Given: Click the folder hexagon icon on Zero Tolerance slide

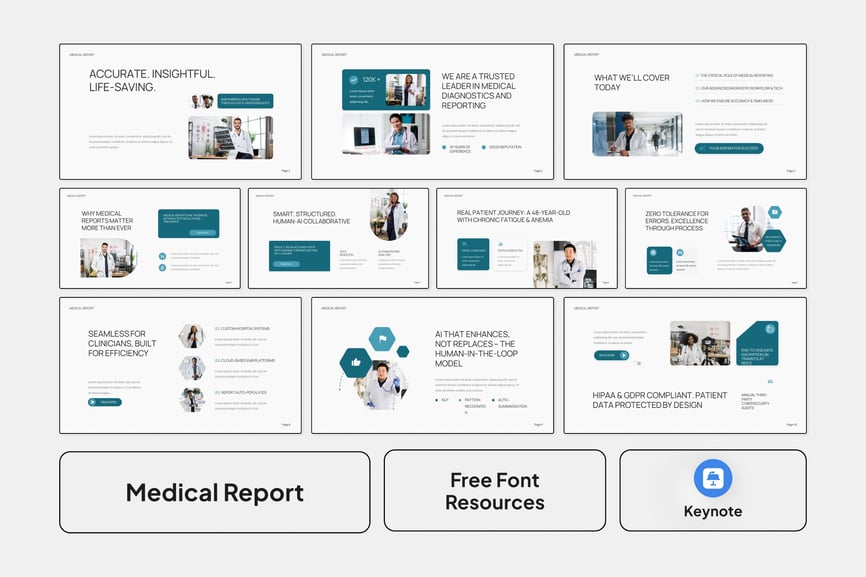Looking at the screenshot, I should click(x=774, y=212).
